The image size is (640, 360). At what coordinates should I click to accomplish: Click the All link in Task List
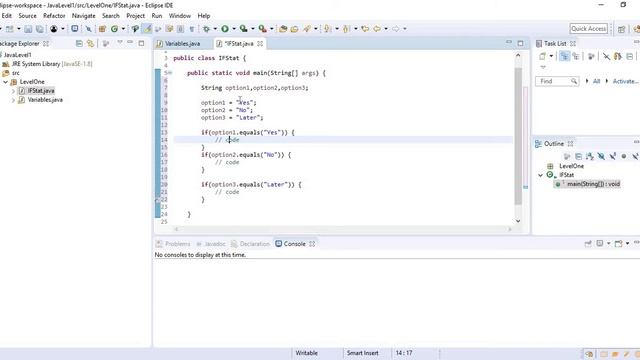pyautogui.click(x=596, y=81)
